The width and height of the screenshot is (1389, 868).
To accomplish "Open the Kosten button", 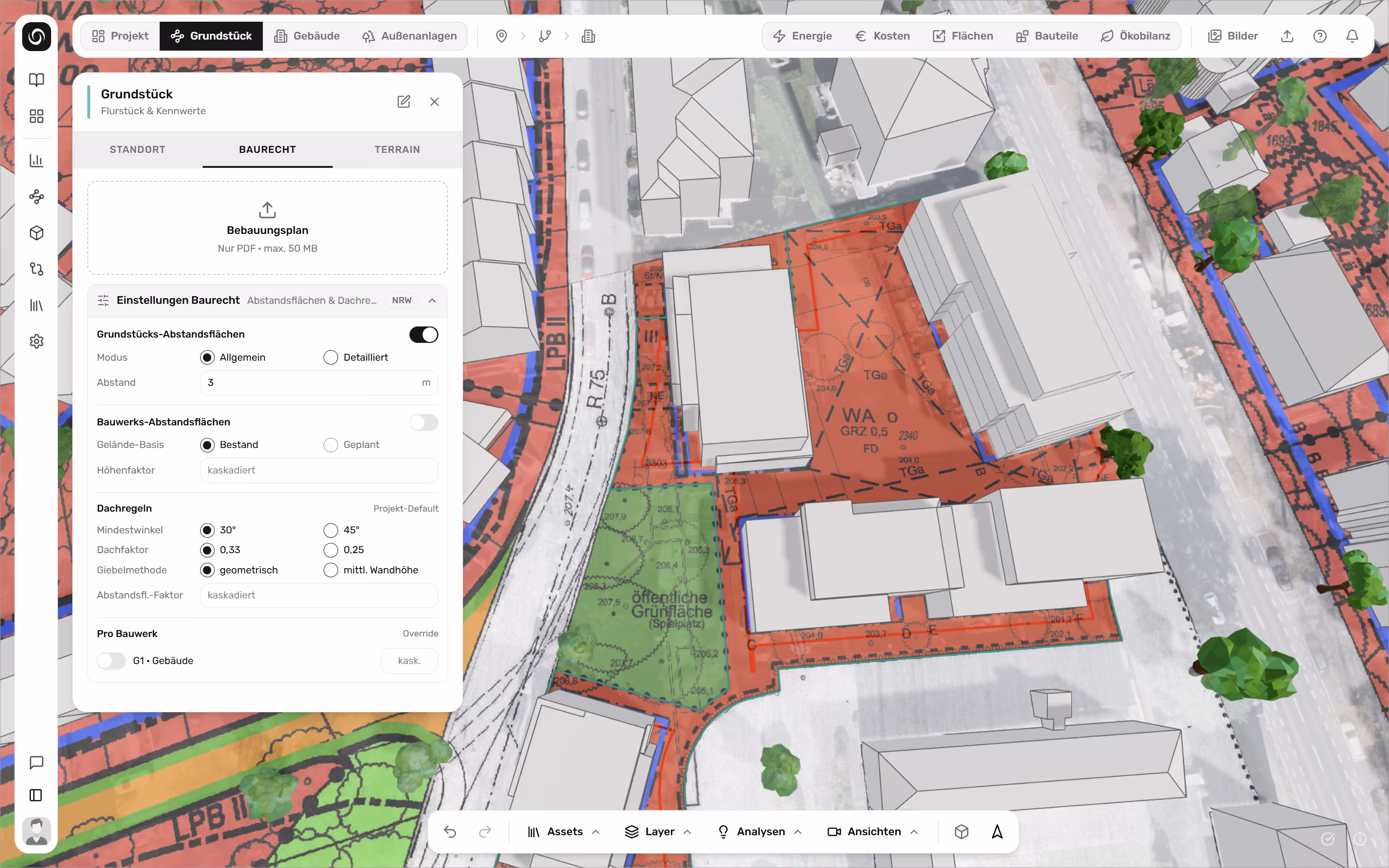I will 882,36.
